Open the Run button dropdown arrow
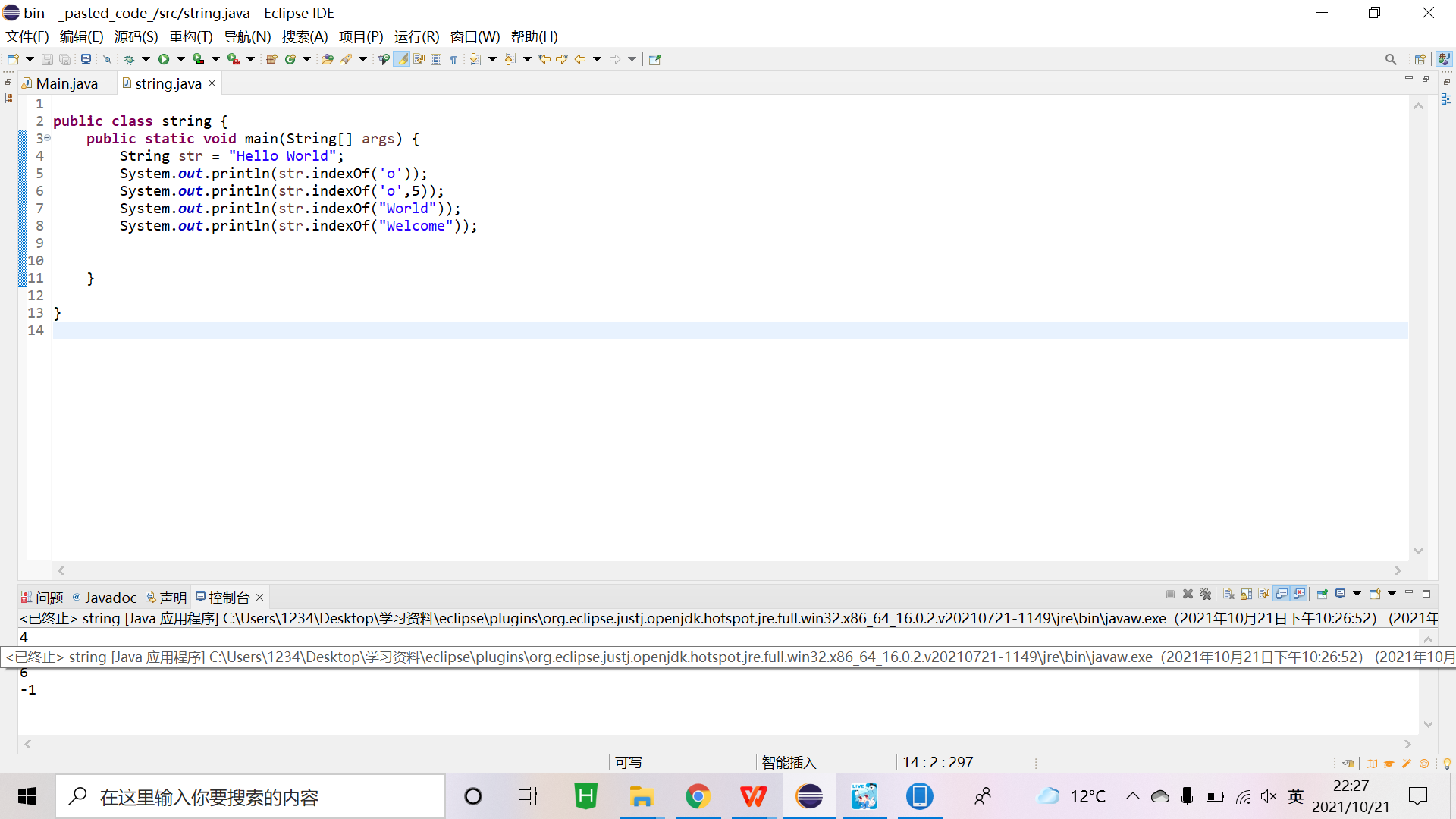This screenshot has height=819, width=1456. point(180,59)
